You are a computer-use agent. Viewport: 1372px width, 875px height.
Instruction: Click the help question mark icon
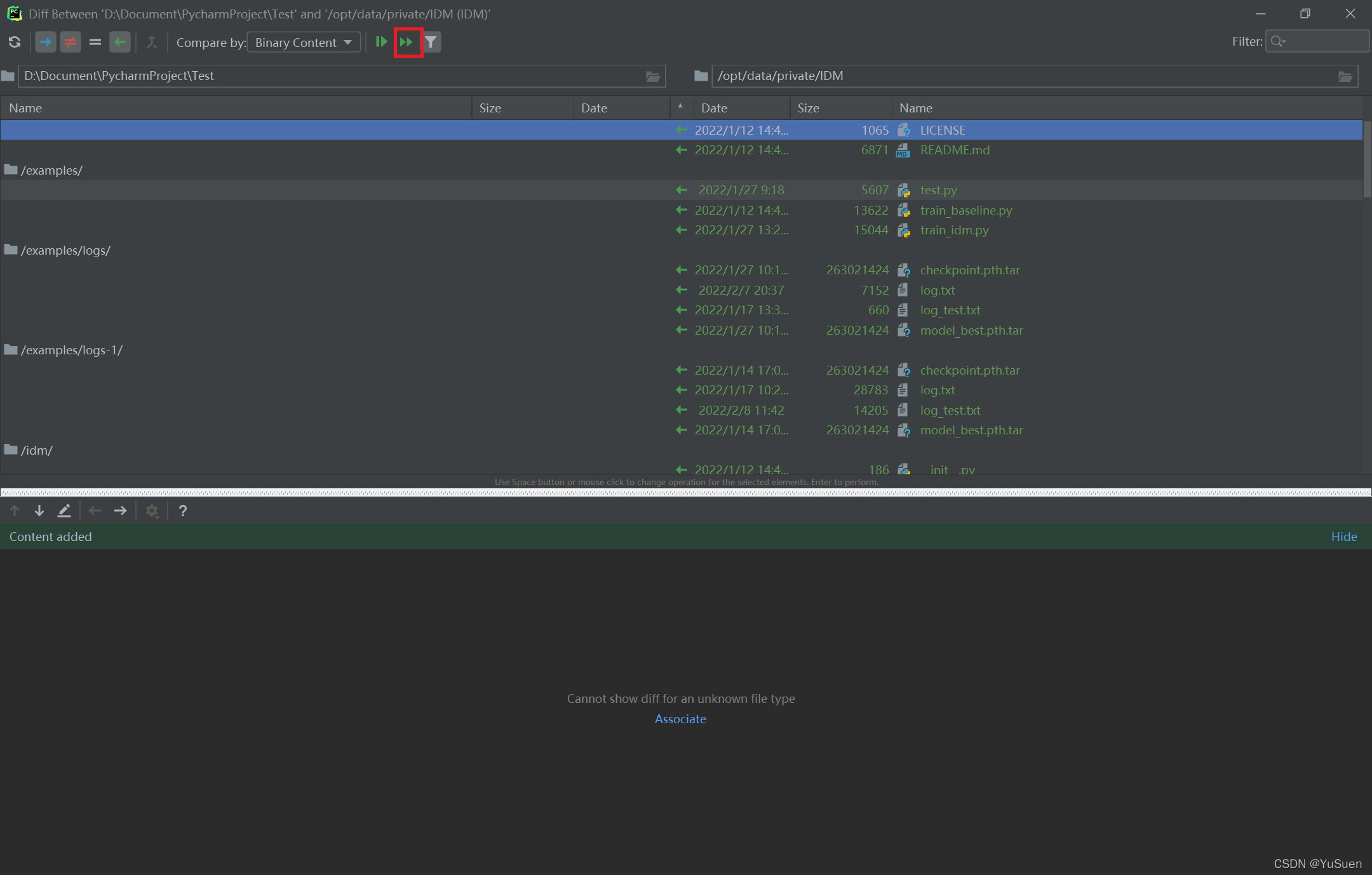[183, 511]
